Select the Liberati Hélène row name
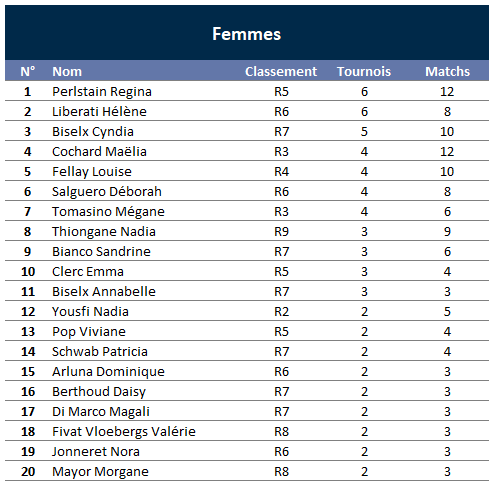Viewport: 496px width, 487px height. [99, 111]
